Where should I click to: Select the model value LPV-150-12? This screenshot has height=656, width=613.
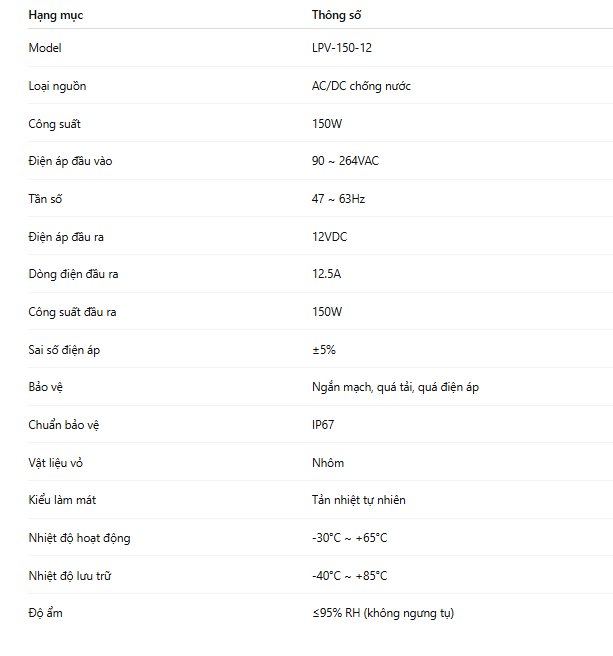(342, 48)
